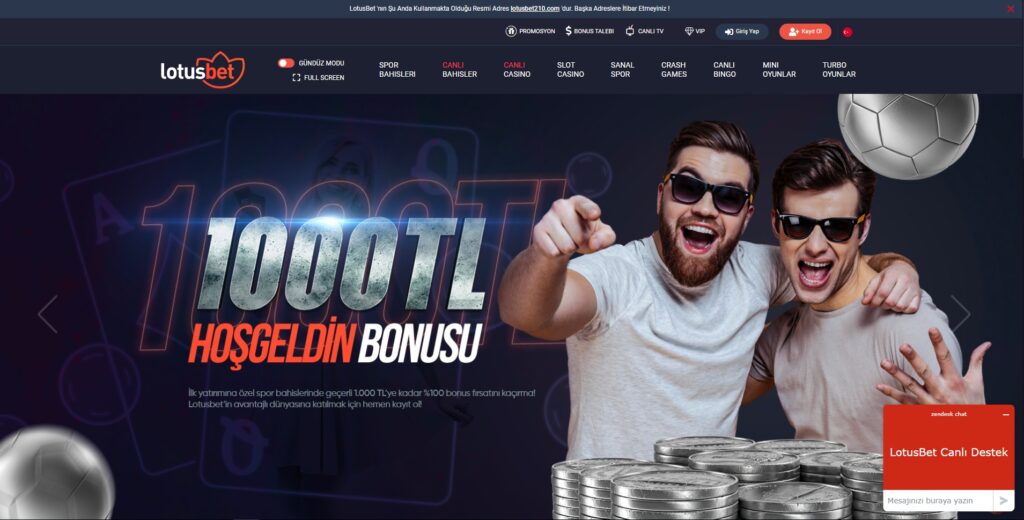
Task: Show previous banner slide arrow
Action: click(x=48, y=314)
